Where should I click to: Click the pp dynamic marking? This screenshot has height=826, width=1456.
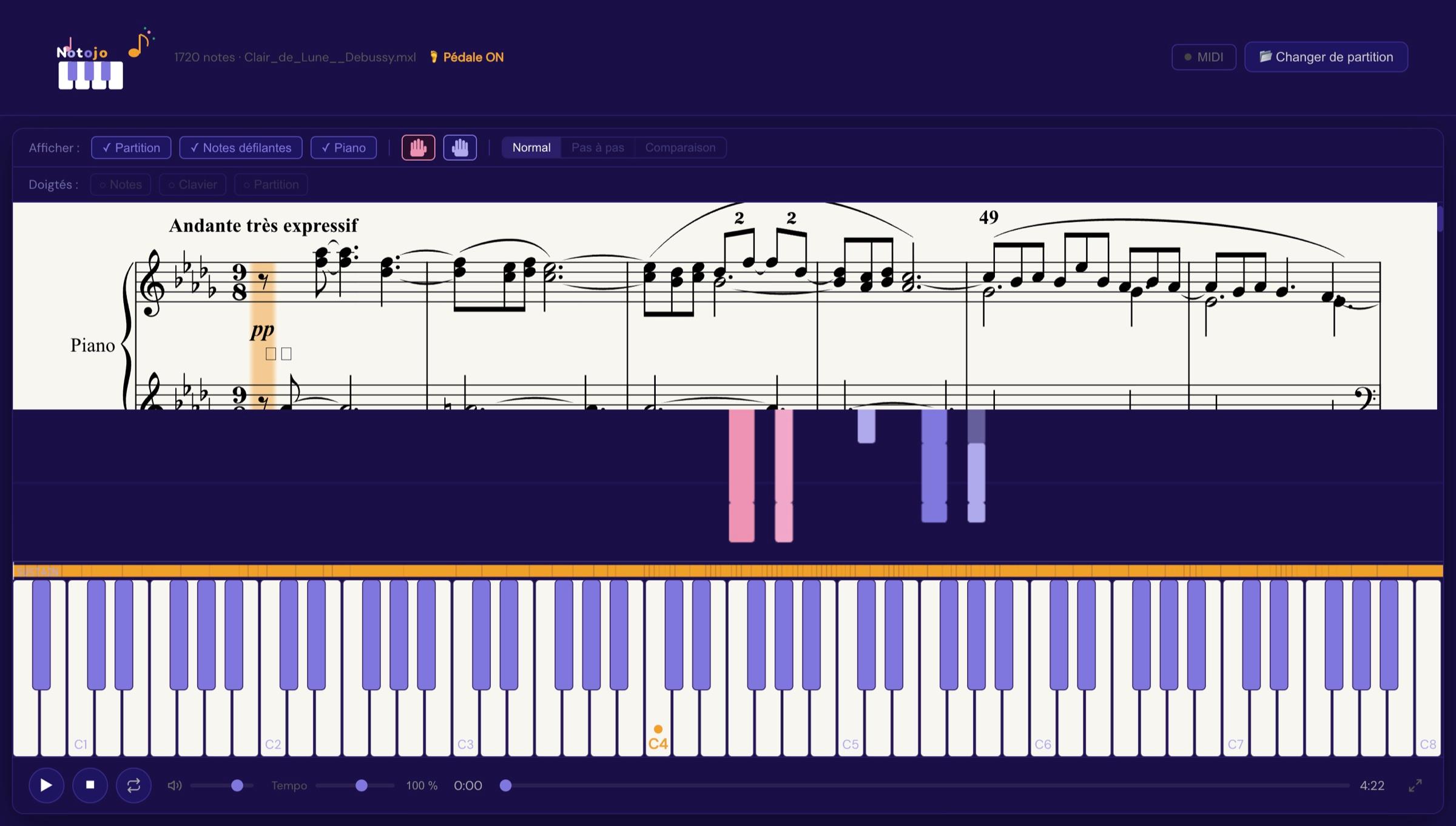click(262, 330)
